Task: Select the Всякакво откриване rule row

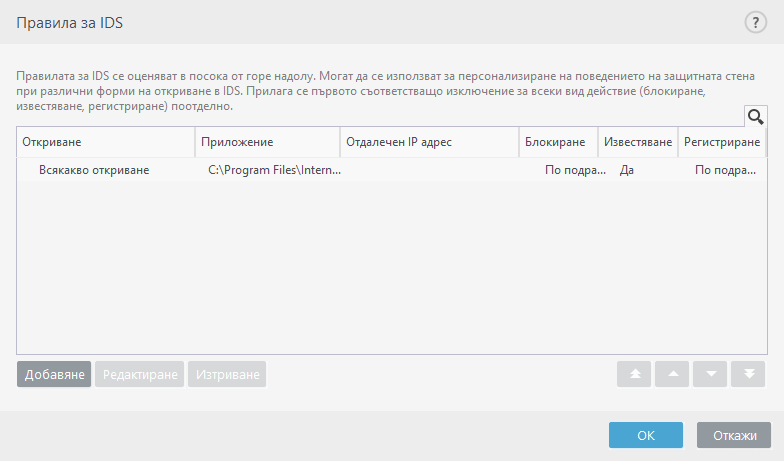Action: pyautogui.click(x=392, y=170)
